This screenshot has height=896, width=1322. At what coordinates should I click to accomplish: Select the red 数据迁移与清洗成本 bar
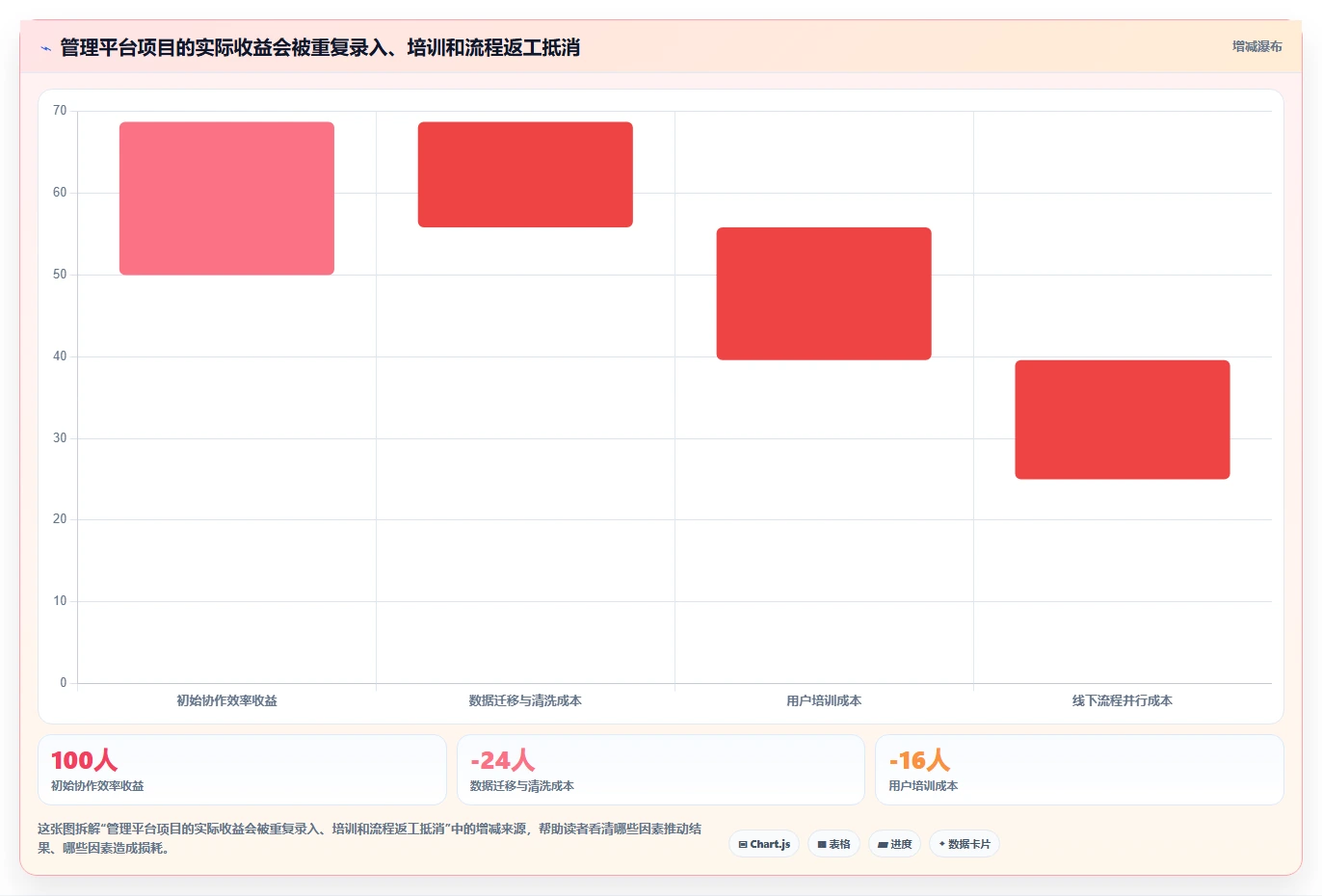click(x=525, y=174)
